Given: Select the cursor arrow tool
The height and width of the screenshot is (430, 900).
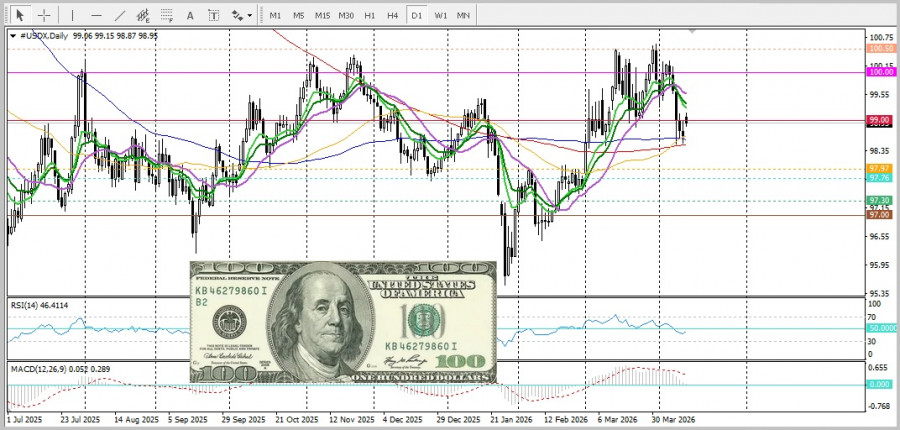Looking at the screenshot, I should click(21, 16).
